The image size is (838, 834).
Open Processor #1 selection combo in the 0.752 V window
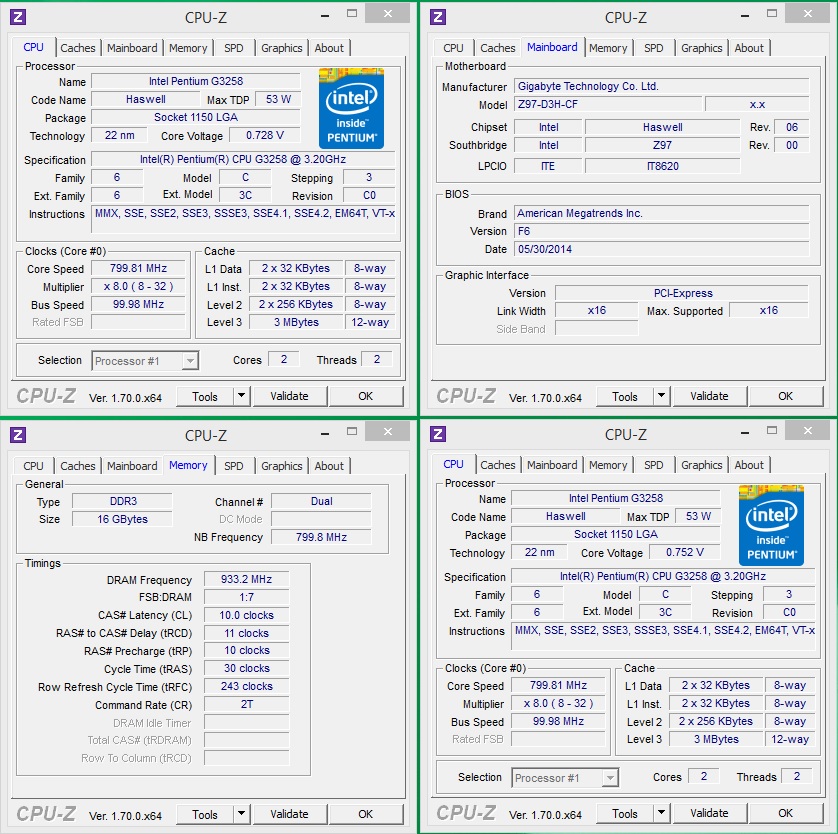[x=566, y=777]
